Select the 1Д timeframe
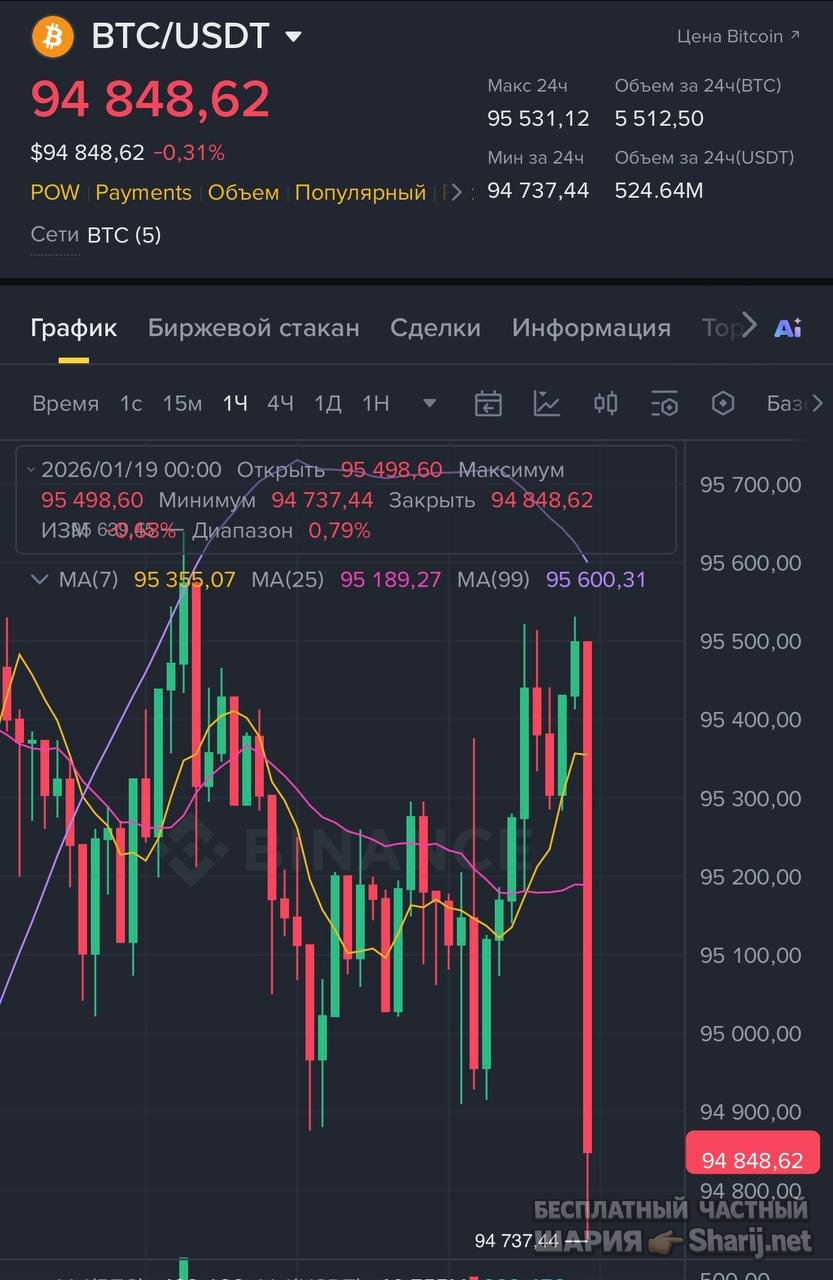833x1280 pixels. coord(328,403)
